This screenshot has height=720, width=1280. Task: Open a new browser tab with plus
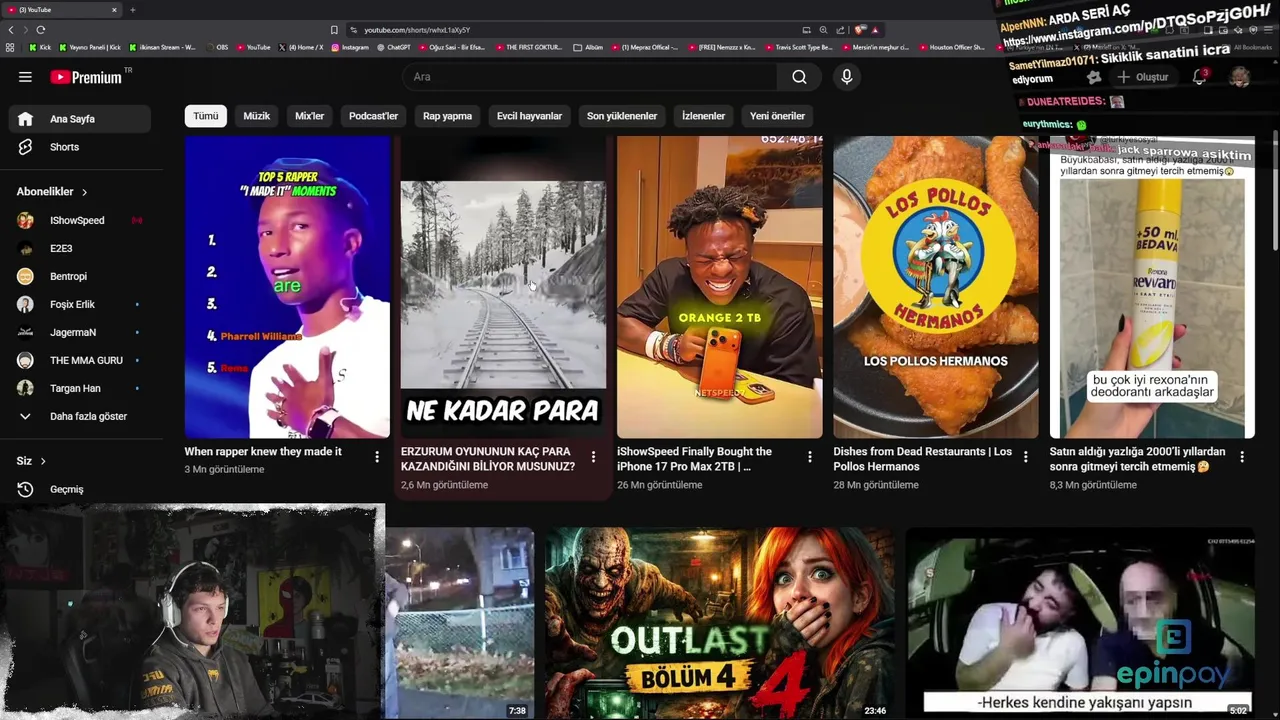(132, 10)
